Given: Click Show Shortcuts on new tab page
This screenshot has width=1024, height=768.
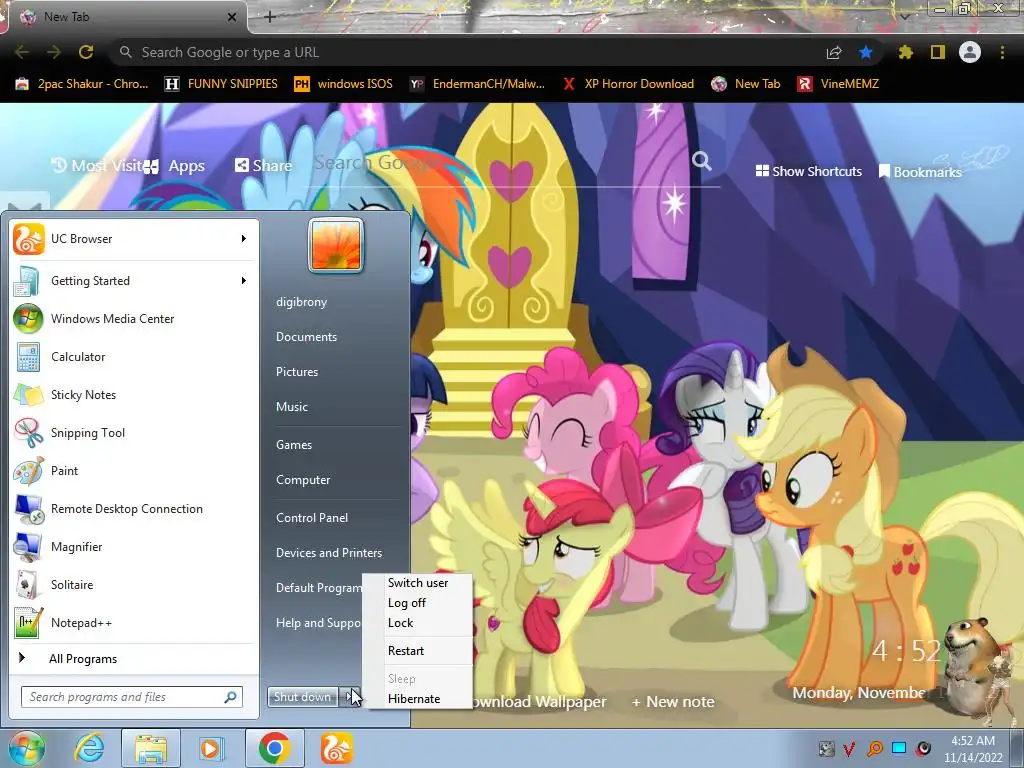Looking at the screenshot, I should (808, 171).
